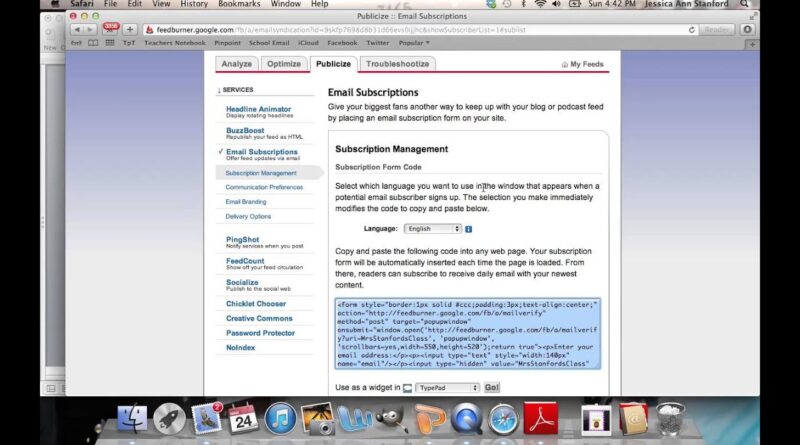Click the plus add bookmark button
Screen dimensions: 800x445
coord(130,30)
